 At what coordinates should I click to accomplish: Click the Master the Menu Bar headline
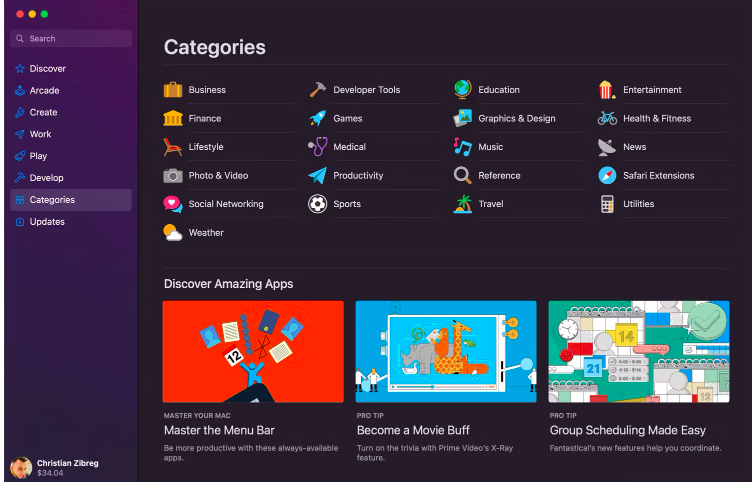click(219, 430)
